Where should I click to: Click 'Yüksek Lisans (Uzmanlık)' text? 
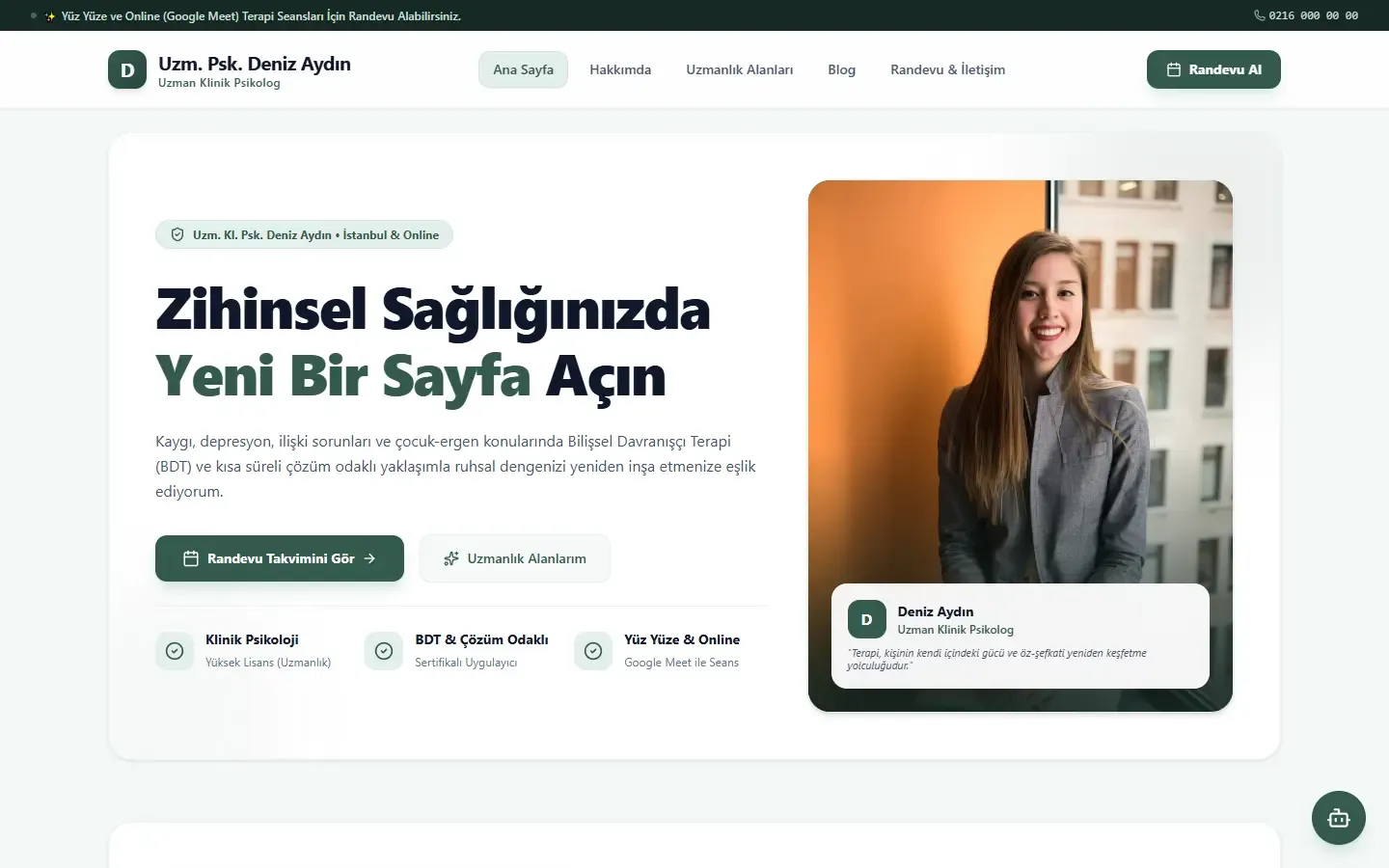click(268, 663)
